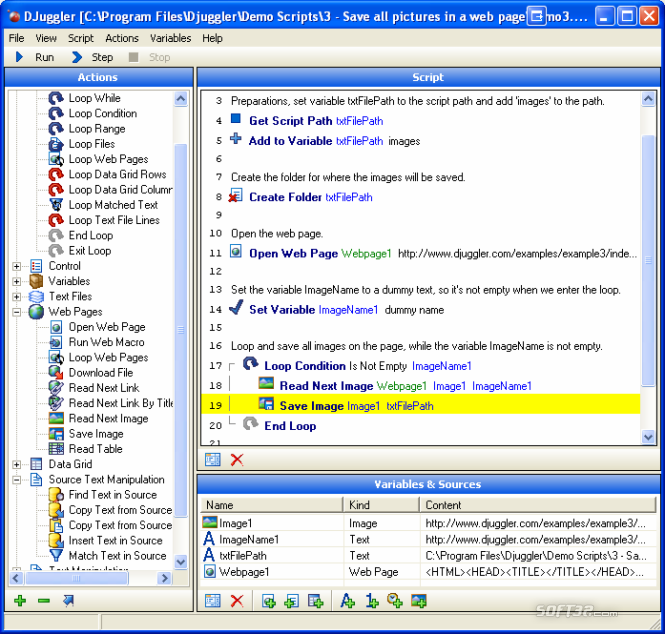Click the Actions tree scroll up arrow
This screenshot has width=665, height=634.
181,99
